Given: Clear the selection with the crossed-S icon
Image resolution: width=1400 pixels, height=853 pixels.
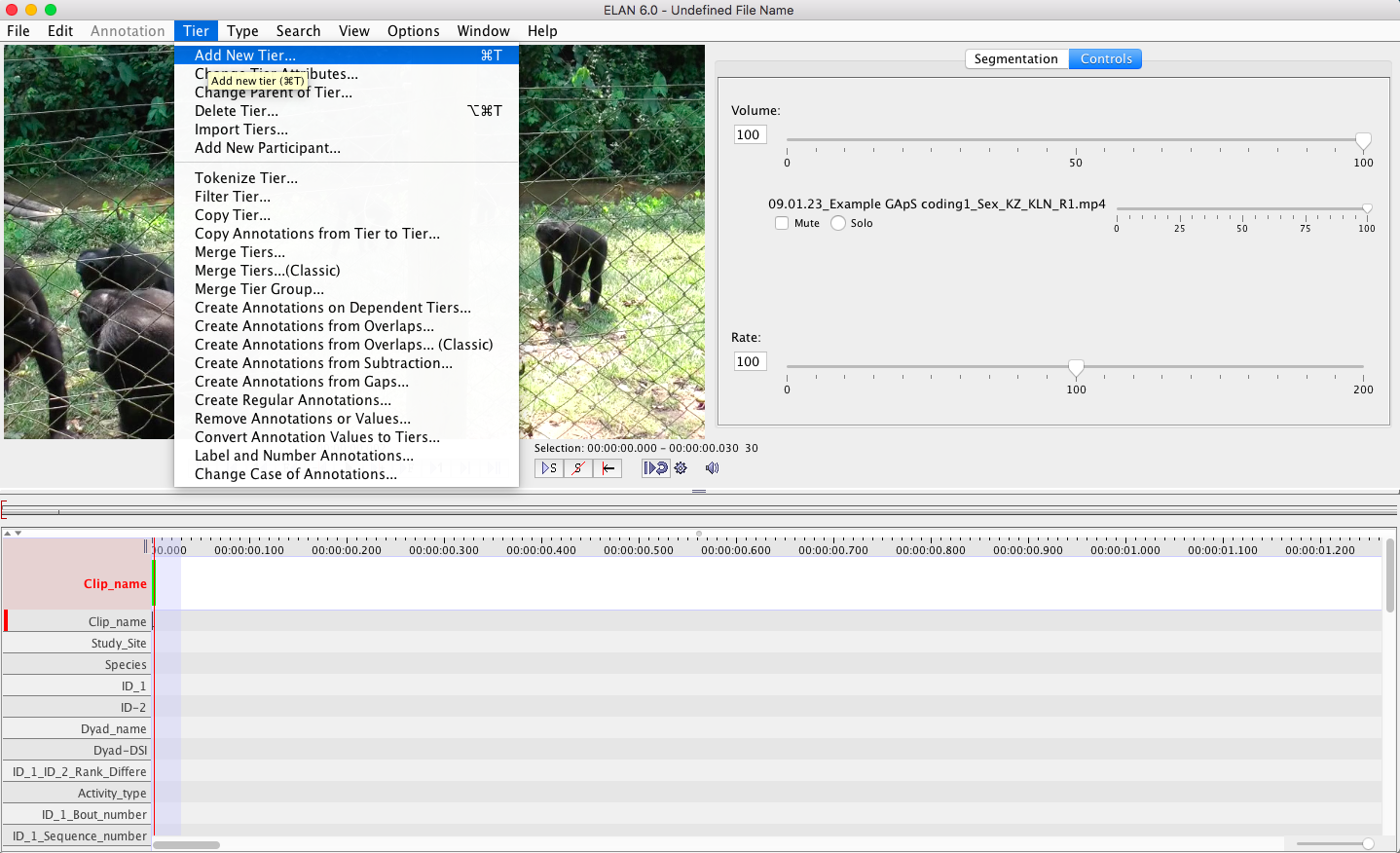Looking at the screenshot, I should (579, 468).
